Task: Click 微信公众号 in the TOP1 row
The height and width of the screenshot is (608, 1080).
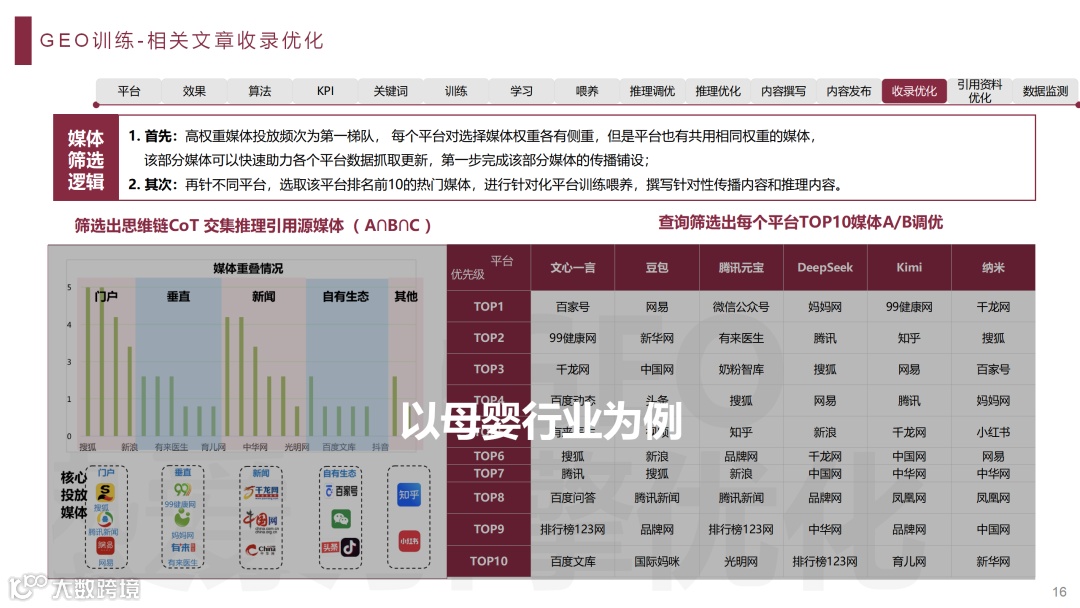Action: coord(740,306)
